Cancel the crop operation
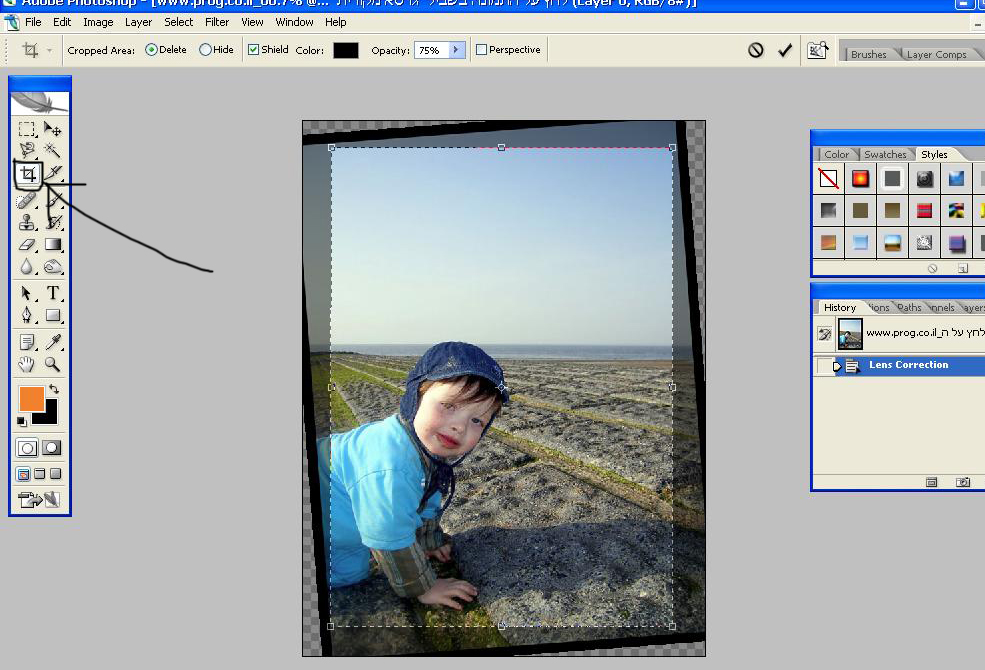Screen dimensions: 985x670 pos(756,50)
